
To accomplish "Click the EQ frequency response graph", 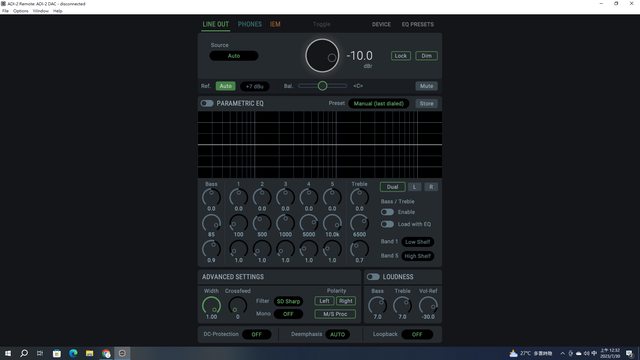I will click(320, 144).
